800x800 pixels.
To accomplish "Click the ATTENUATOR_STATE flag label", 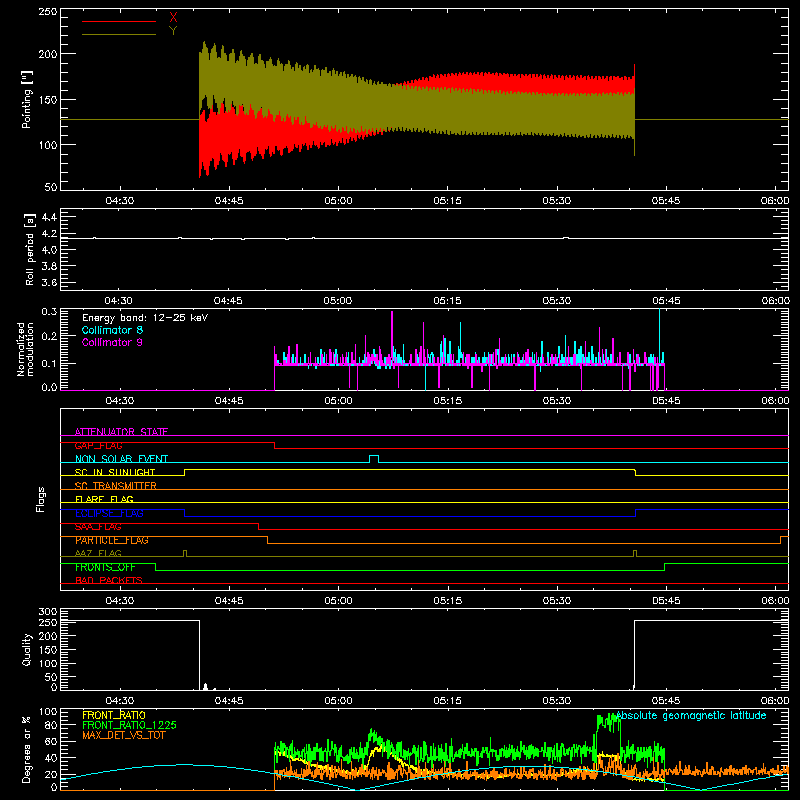I will (x=121, y=432).
